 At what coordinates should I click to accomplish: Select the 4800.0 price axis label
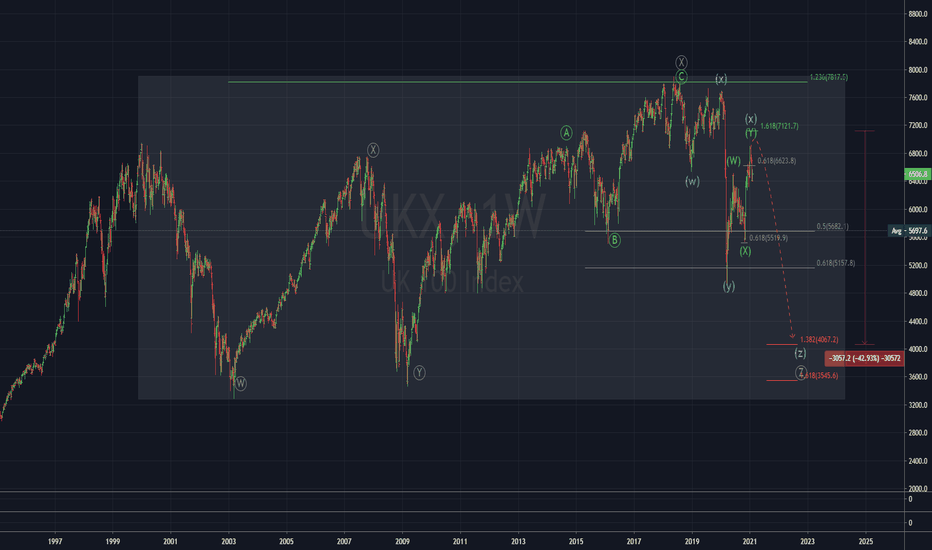(x=918, y=293)
